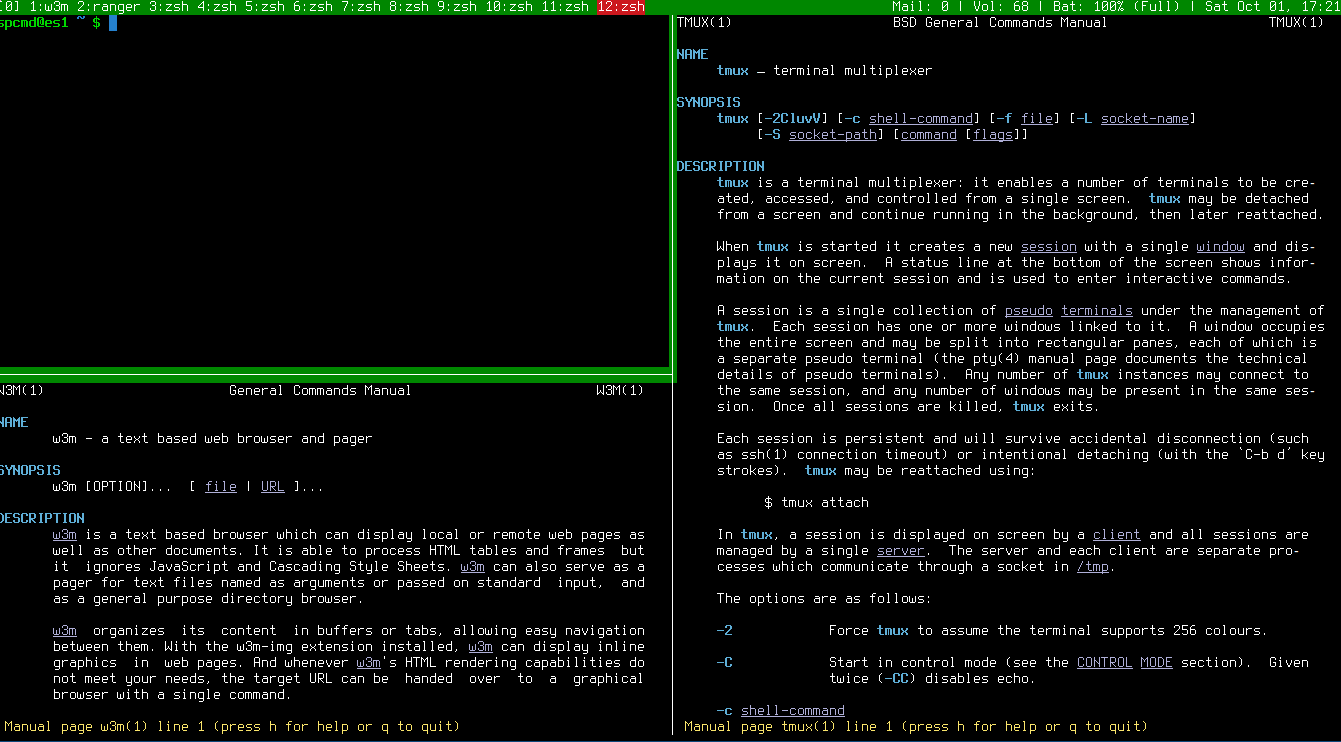This screenshot has width=1341, height=742.
Task: Click 'w3m' link before 'can also serve as a'
Action: (473, 567)
